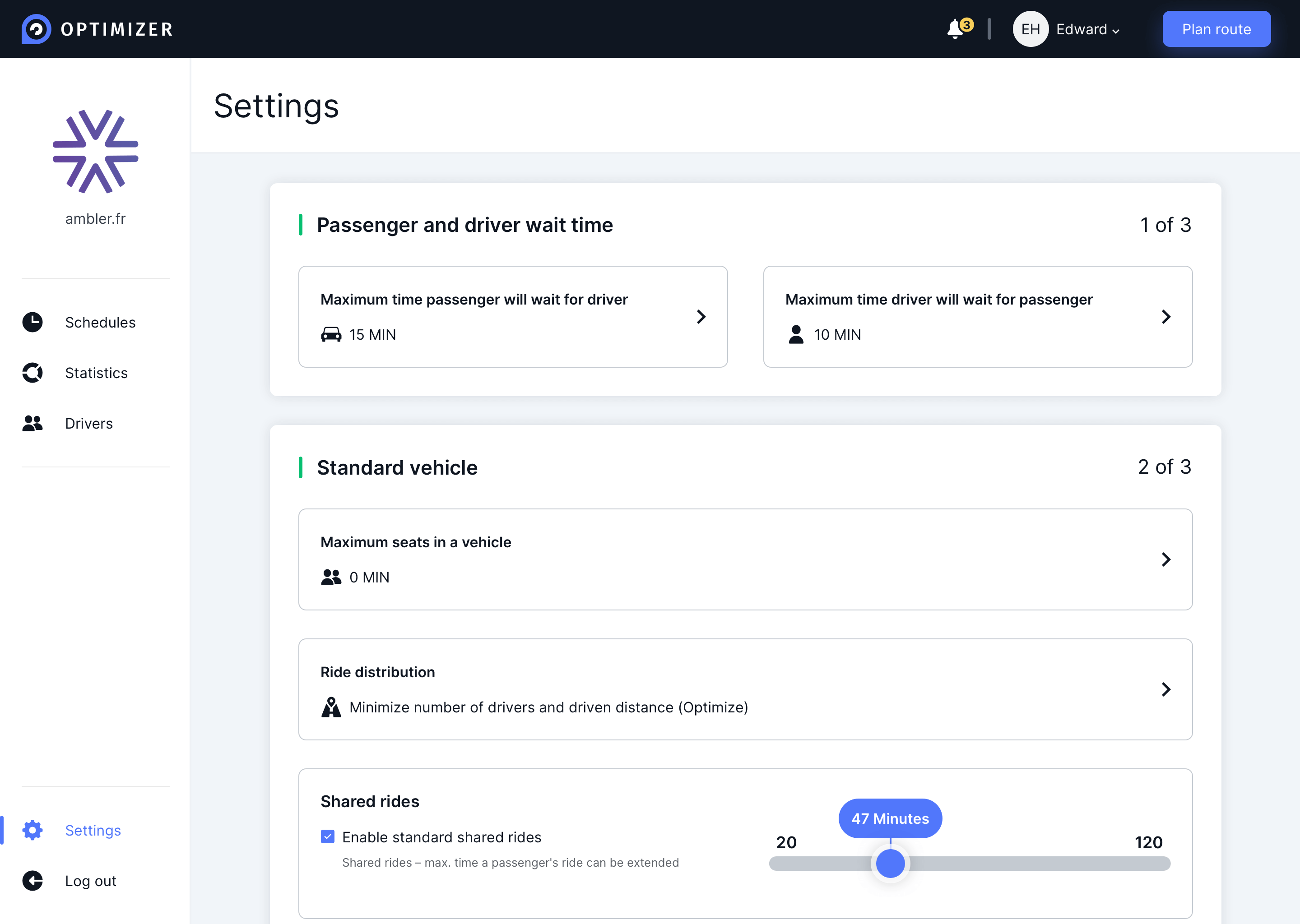The image size is (1300, 924).
Task: Click the Log out link
Action: [90, 881]
